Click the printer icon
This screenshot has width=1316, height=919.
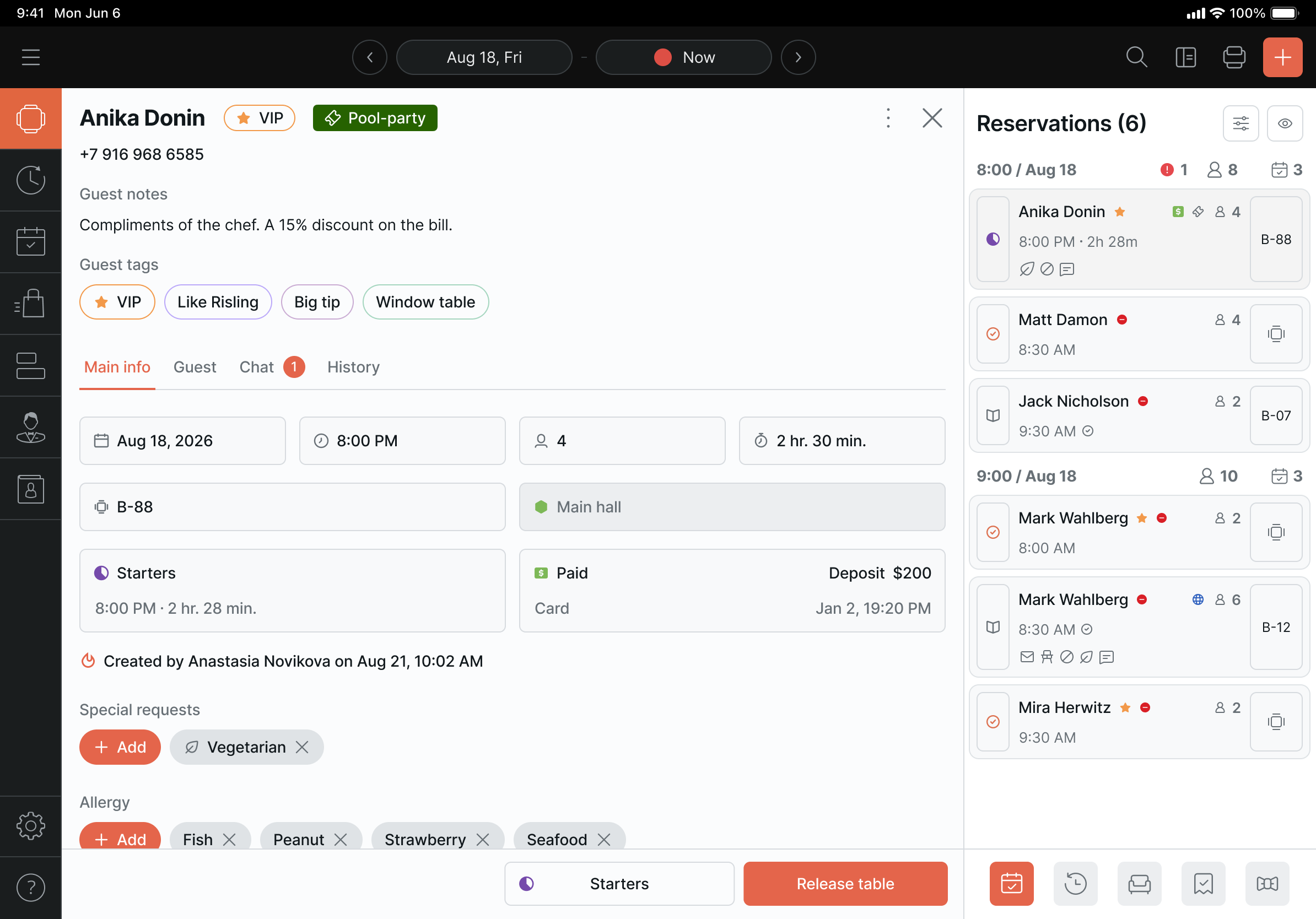coord(1233,57)
